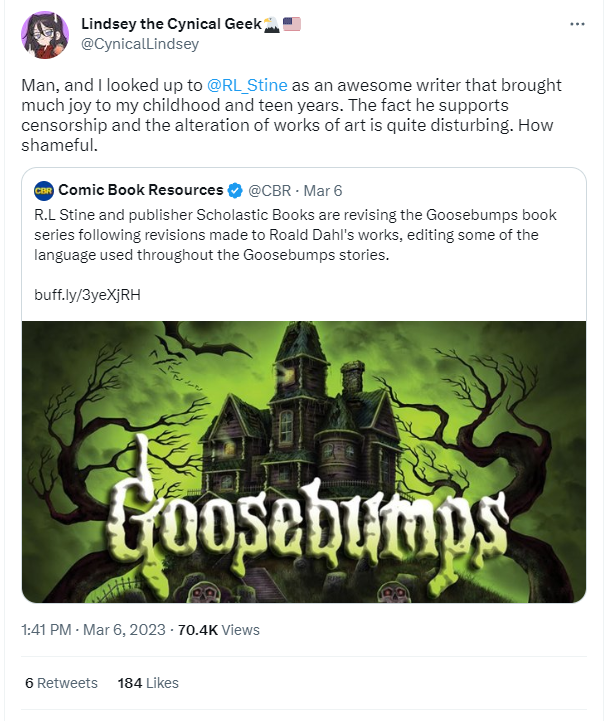
Task: Click Lindsey's profile avatar picture
Action: click(x=45, y=36)
